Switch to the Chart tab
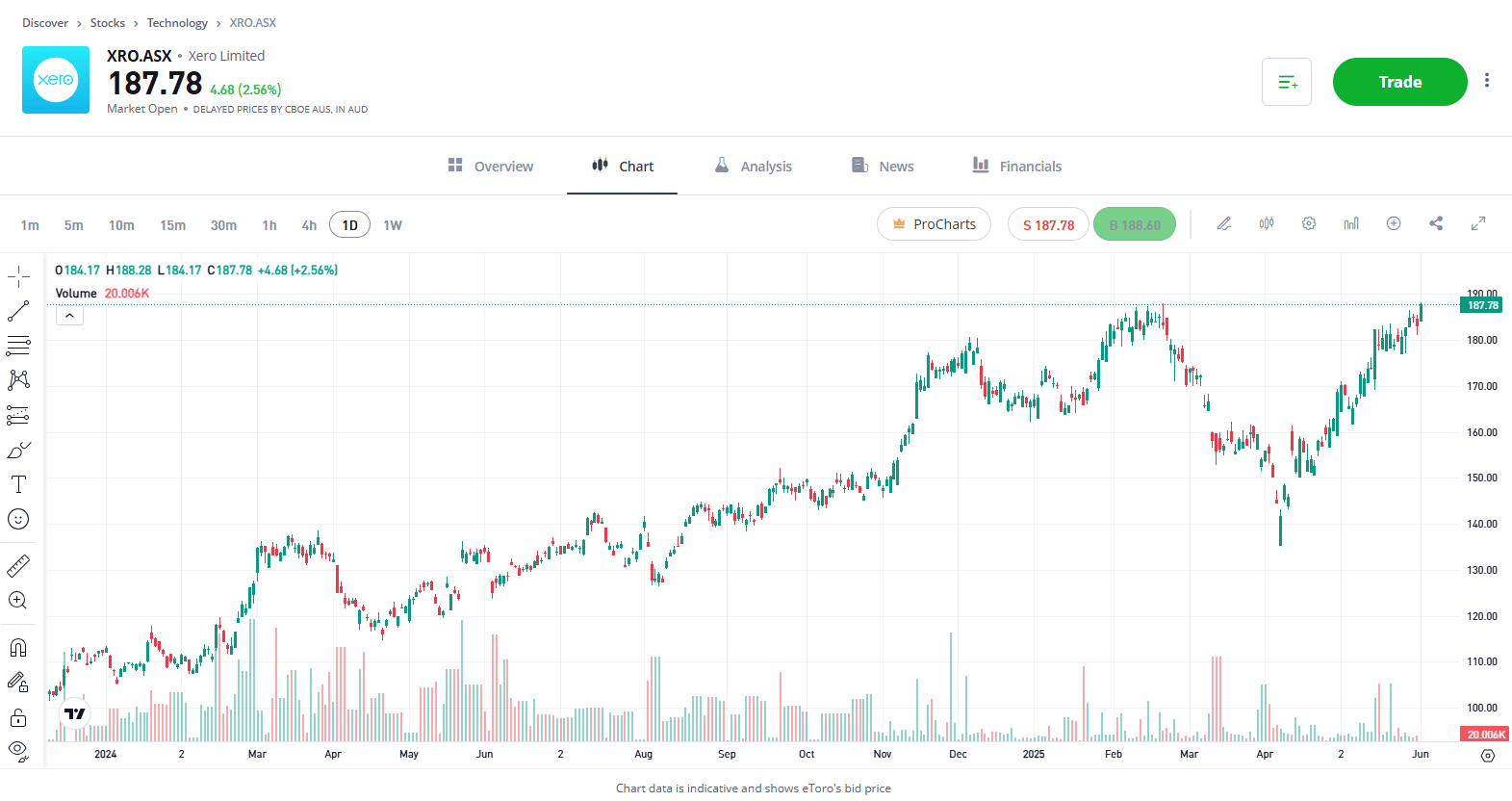Image resolution: width=1512 pixels, height=801 pixels. (x=623, y=167)
